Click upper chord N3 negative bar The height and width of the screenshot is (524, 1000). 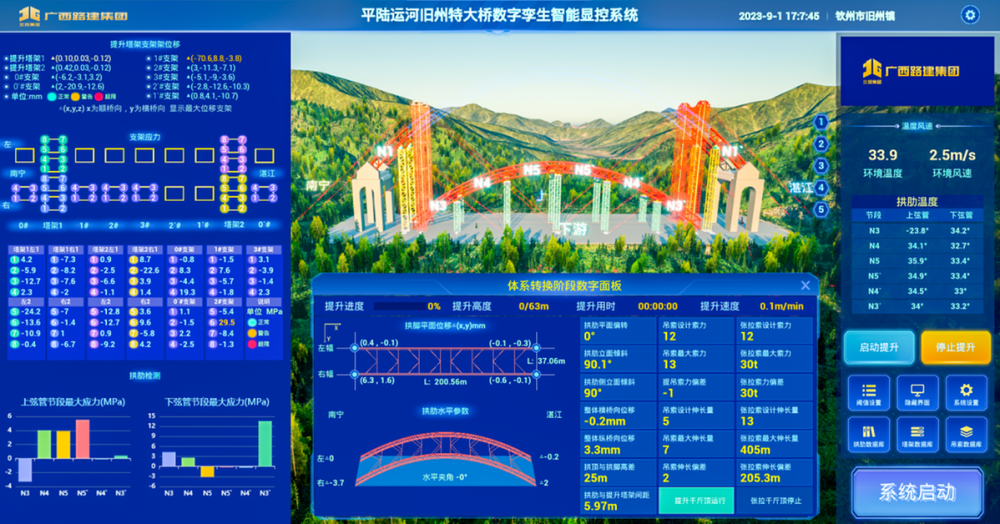tap(25, 470)
